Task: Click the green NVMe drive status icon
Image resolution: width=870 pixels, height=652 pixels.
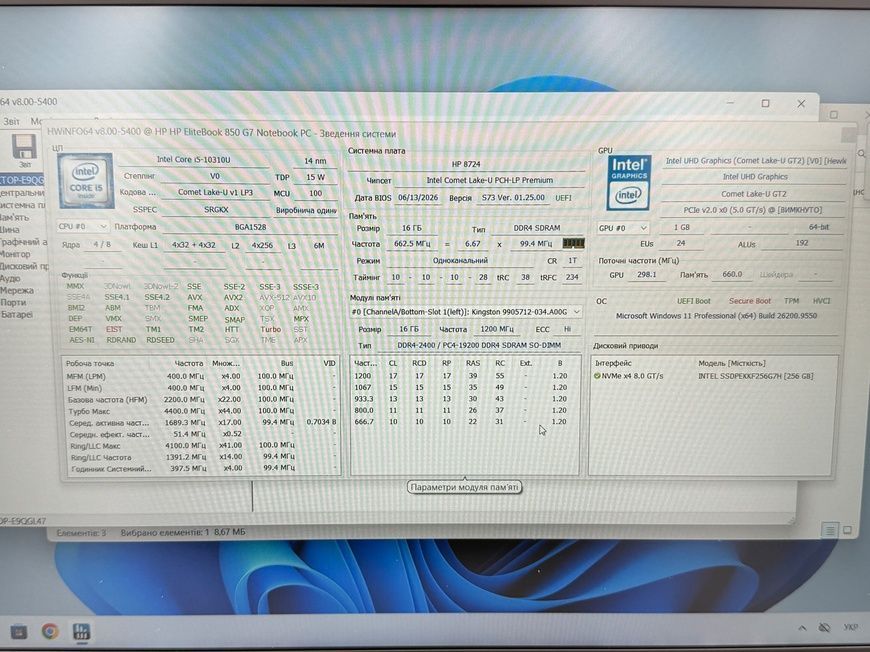Action: [x=597, y=376]
